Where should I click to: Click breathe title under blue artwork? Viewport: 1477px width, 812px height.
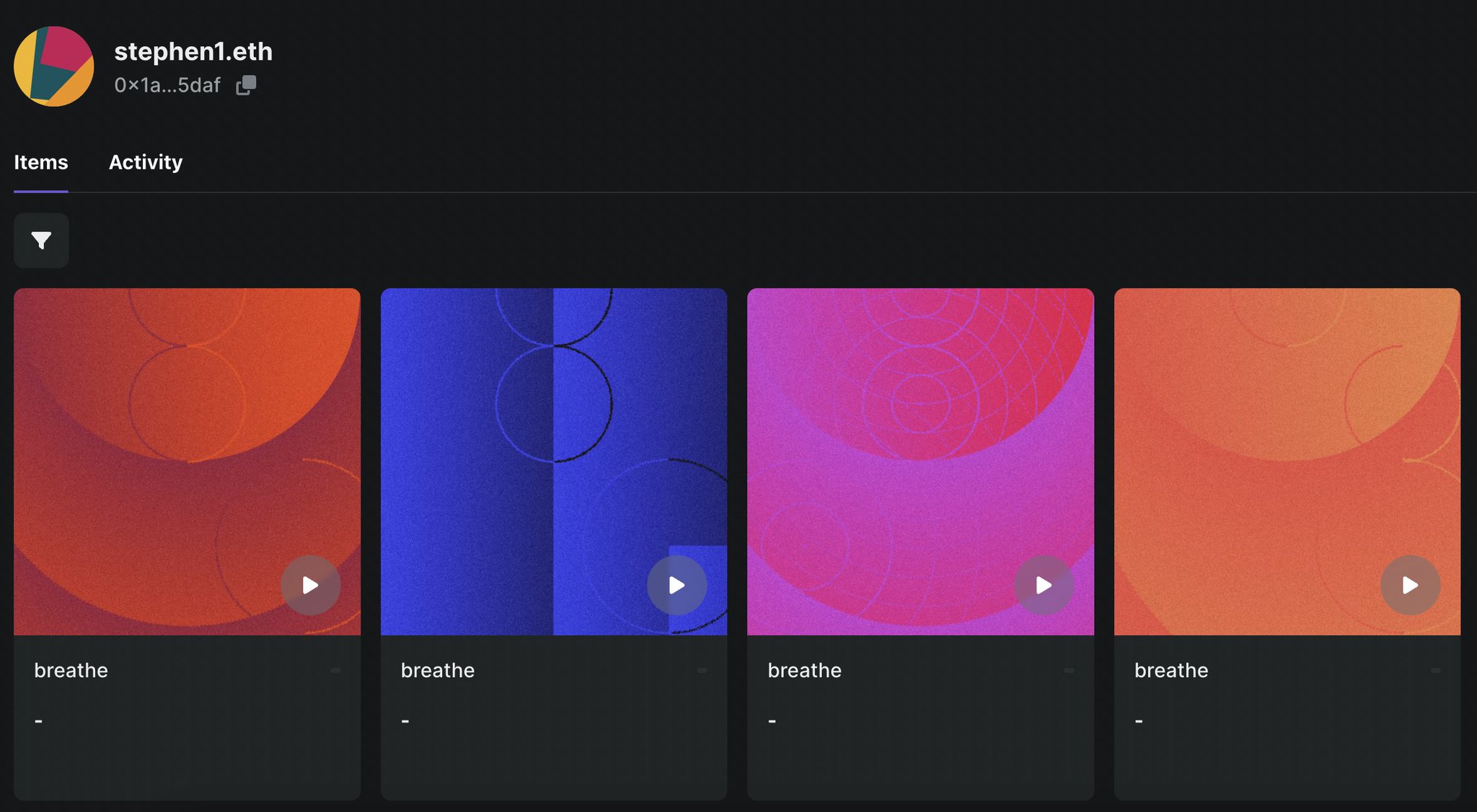(438, 671)
